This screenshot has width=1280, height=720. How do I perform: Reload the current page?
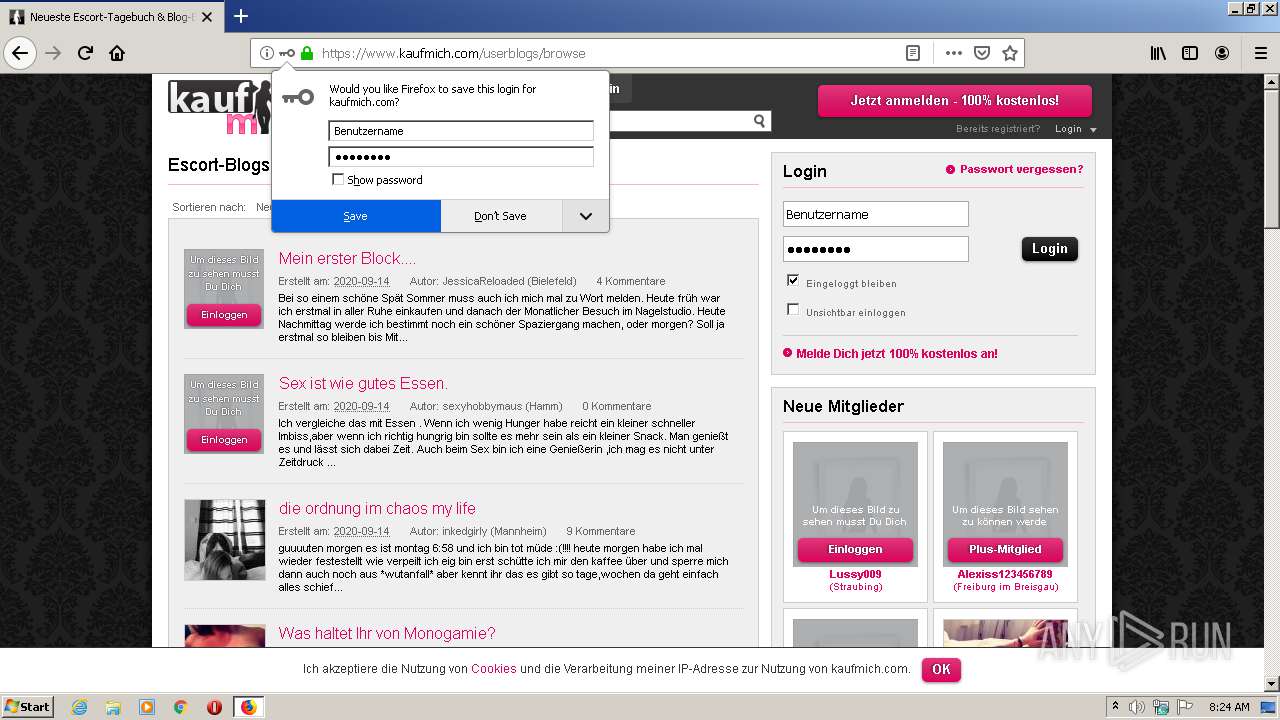pos(85,53)
